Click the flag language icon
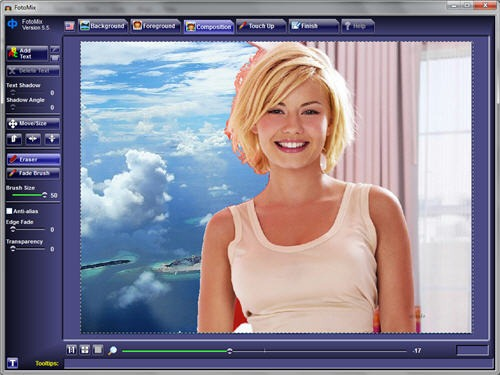The height and width of the screenshot is (375, 500). (70, 26)
